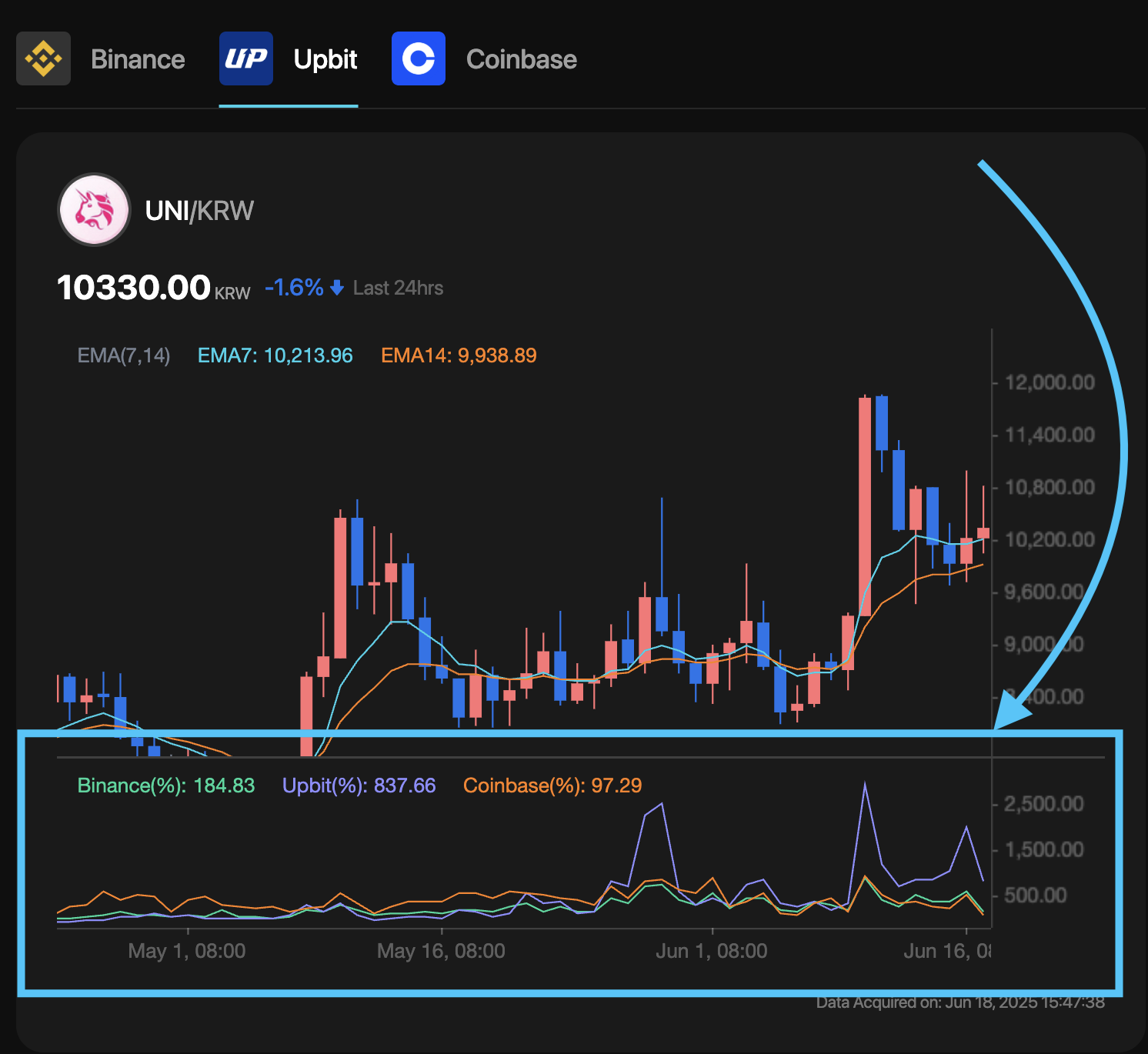Image resolution: width=1148 pixels, height=1054 pixels.
Task: Click the blue down arrow beside -1.6%
Action: click(x=337, y=288)
